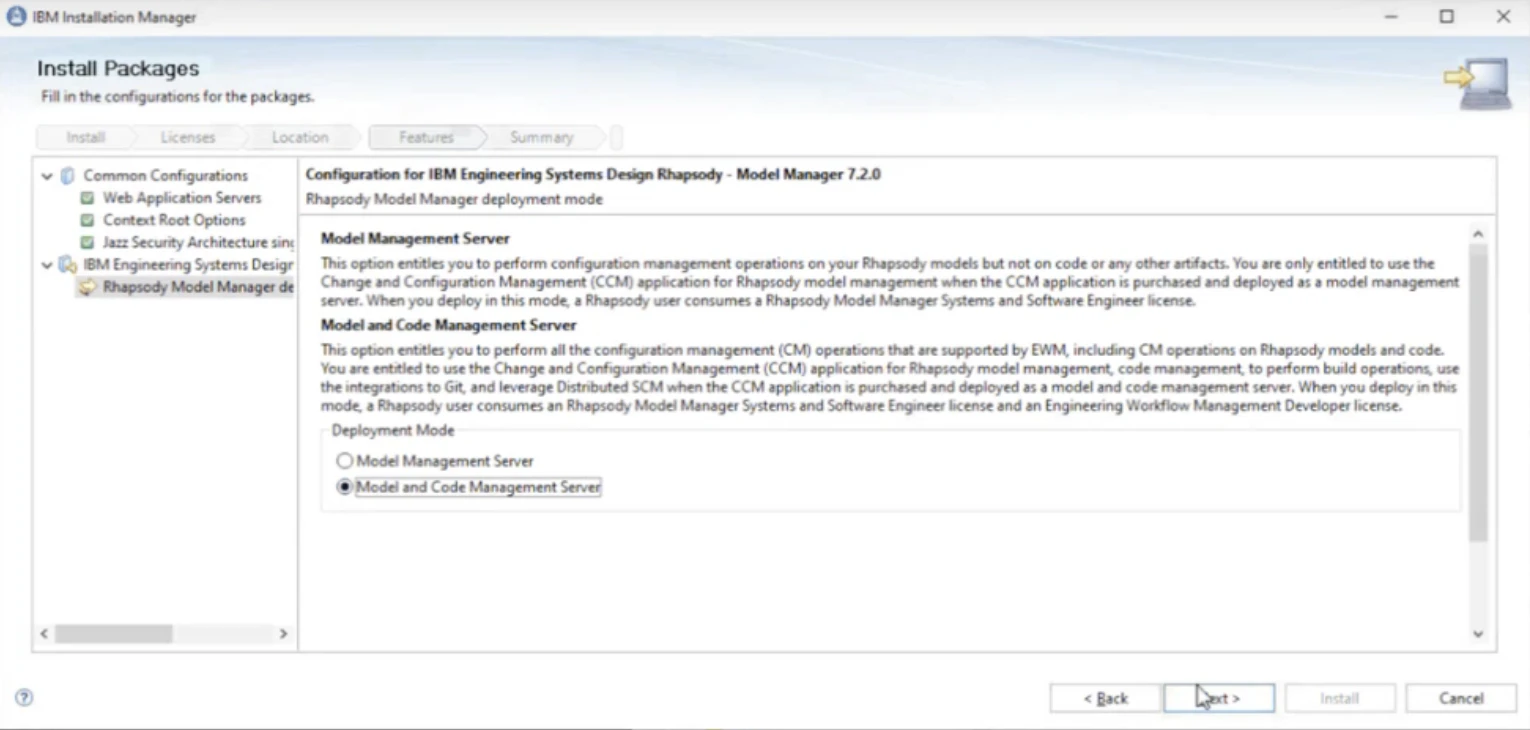This screenshot has height=730, width=1530.
Task: Go back with the Back button
Action: click(x=1105, y=698)
